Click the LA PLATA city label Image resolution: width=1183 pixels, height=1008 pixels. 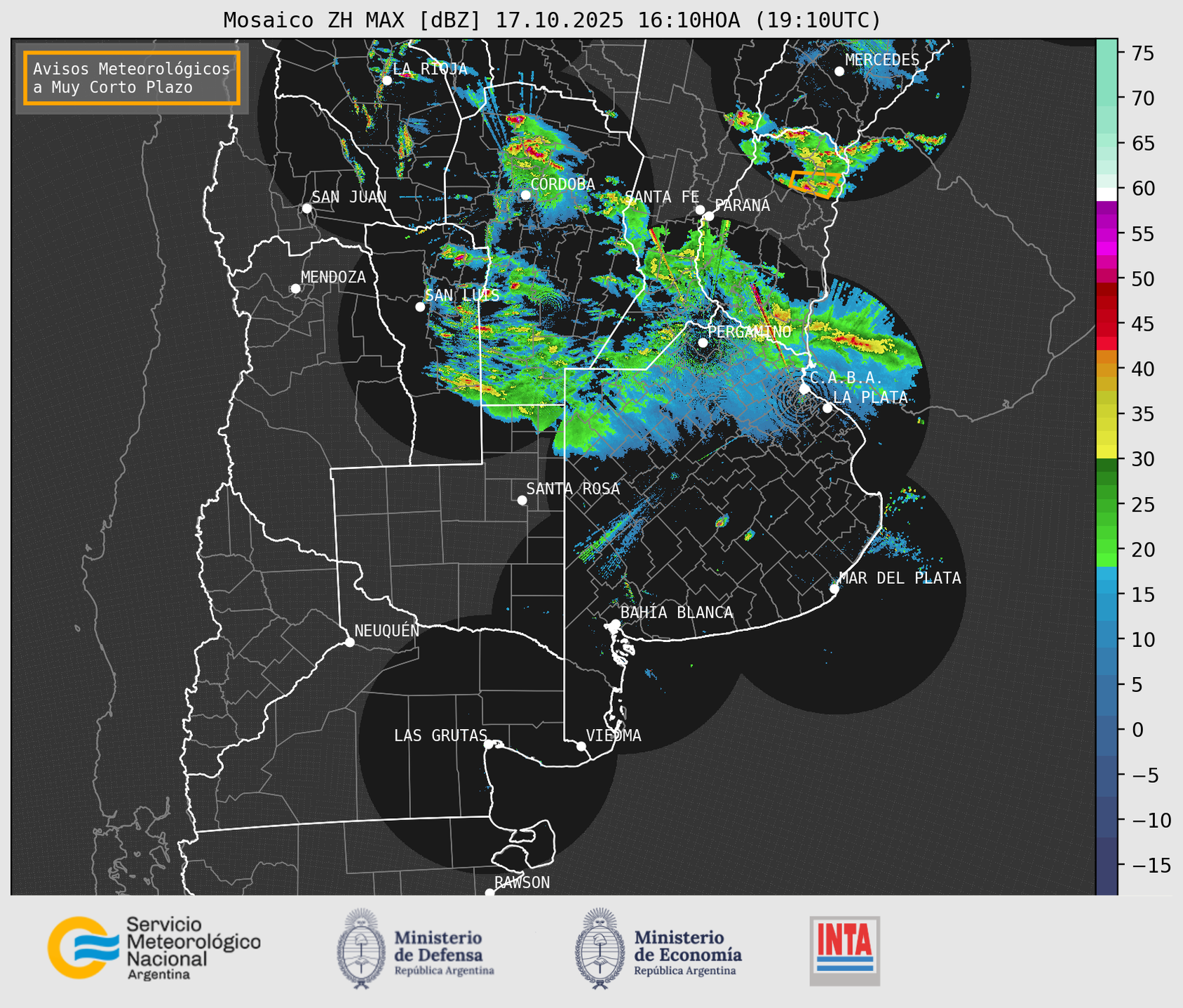tap(870, 397)
